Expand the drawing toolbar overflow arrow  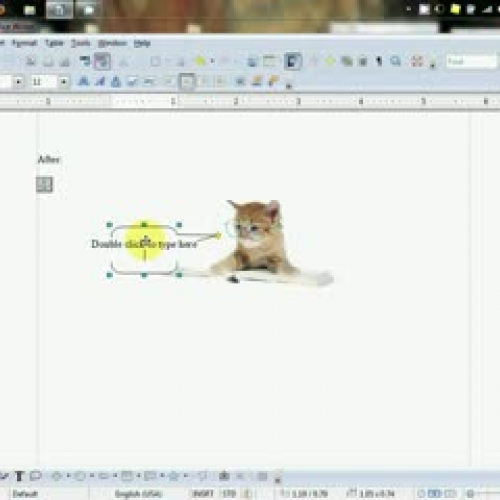pos(278,479)
